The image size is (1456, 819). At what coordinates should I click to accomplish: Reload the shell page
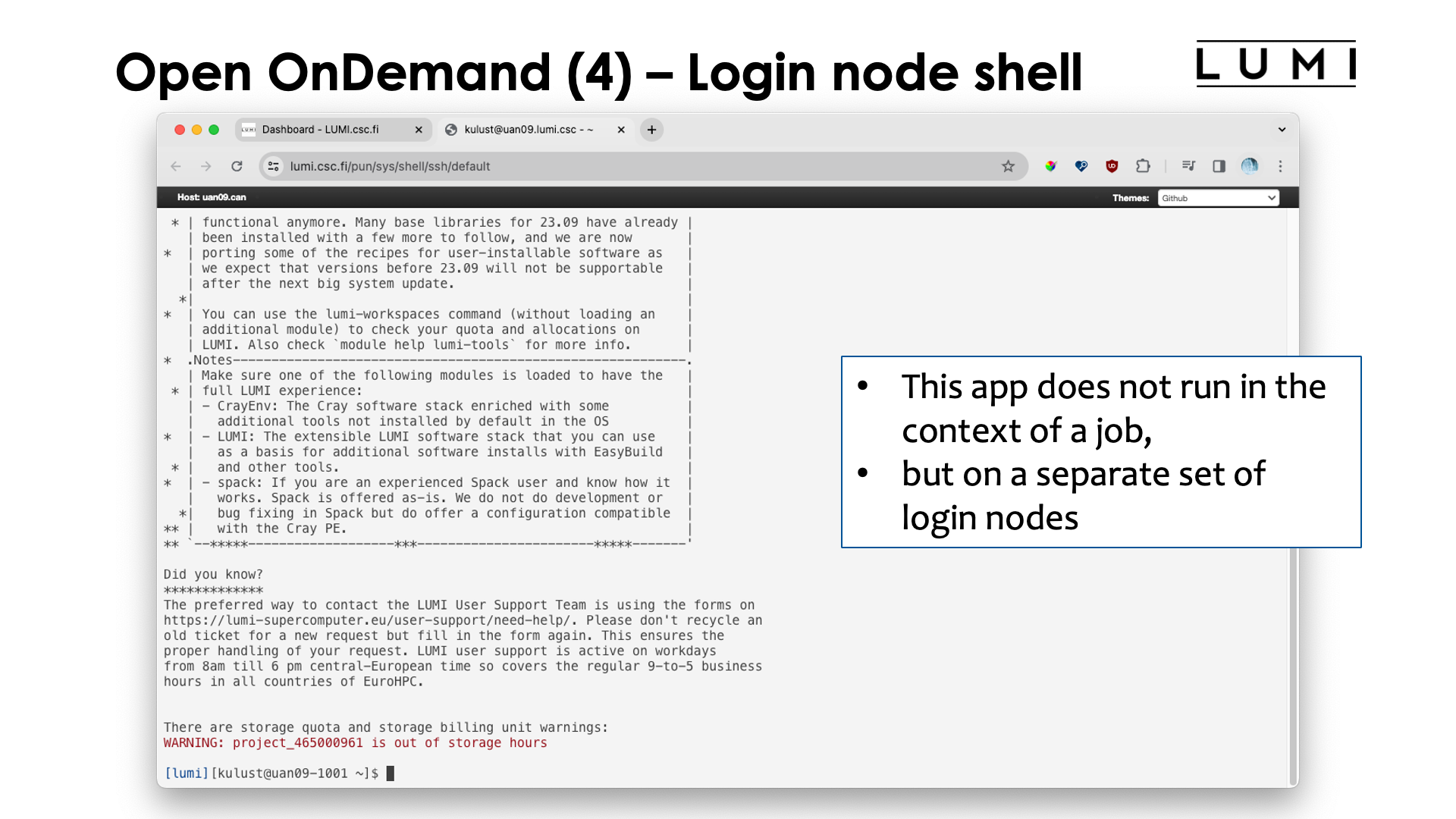[237, 166]
